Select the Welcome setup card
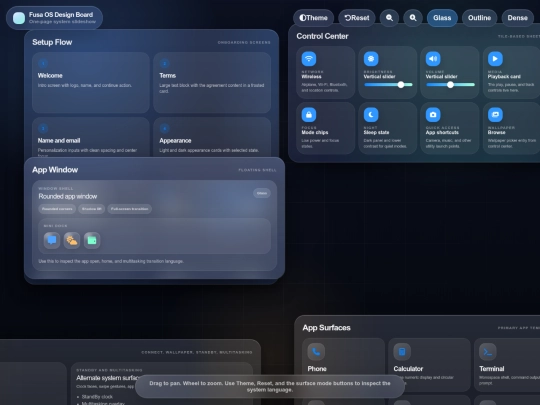540x405 pixels. [x=91, y=83]
